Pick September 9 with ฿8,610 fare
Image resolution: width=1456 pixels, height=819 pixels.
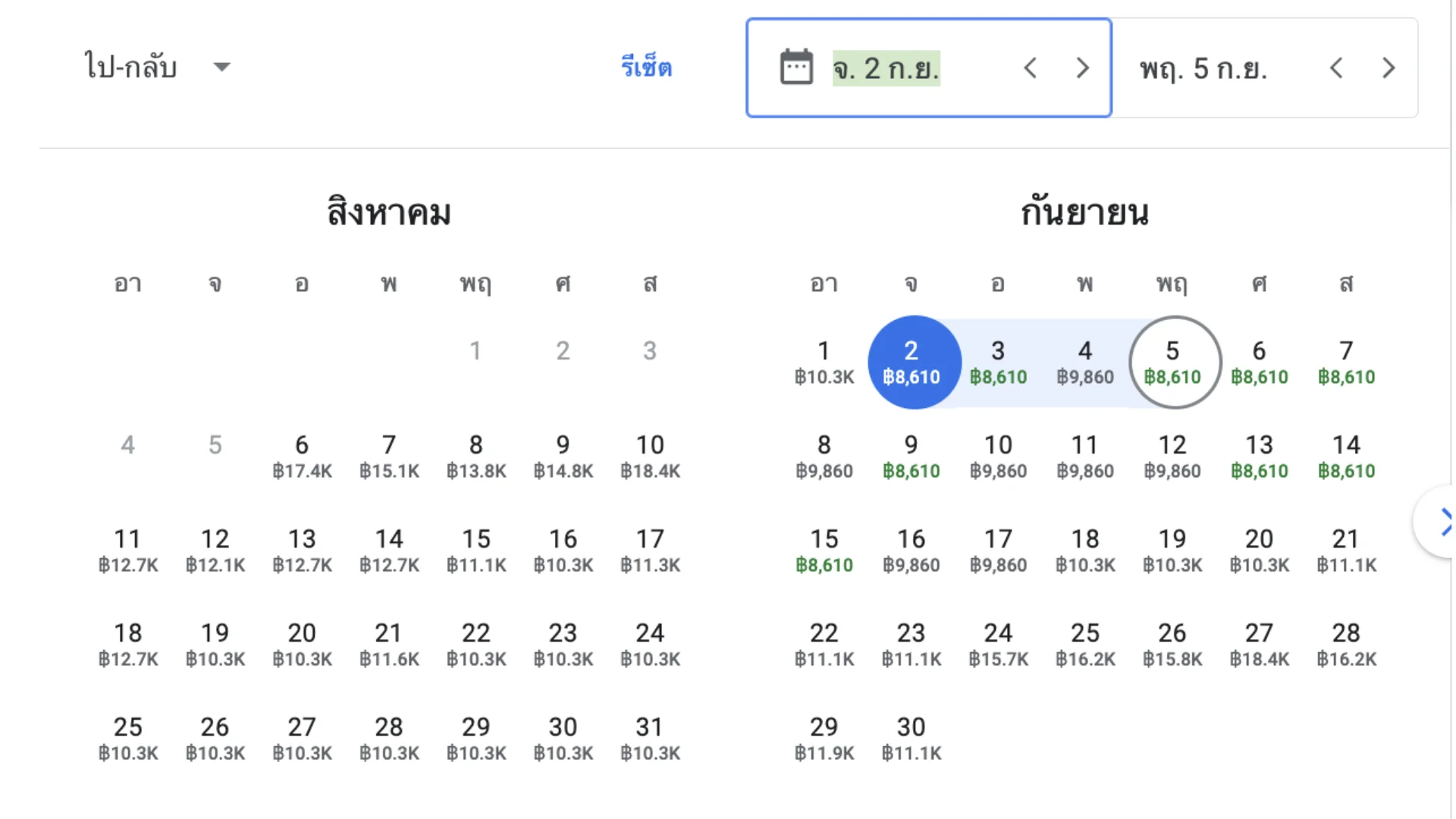(x=912, y=457)
